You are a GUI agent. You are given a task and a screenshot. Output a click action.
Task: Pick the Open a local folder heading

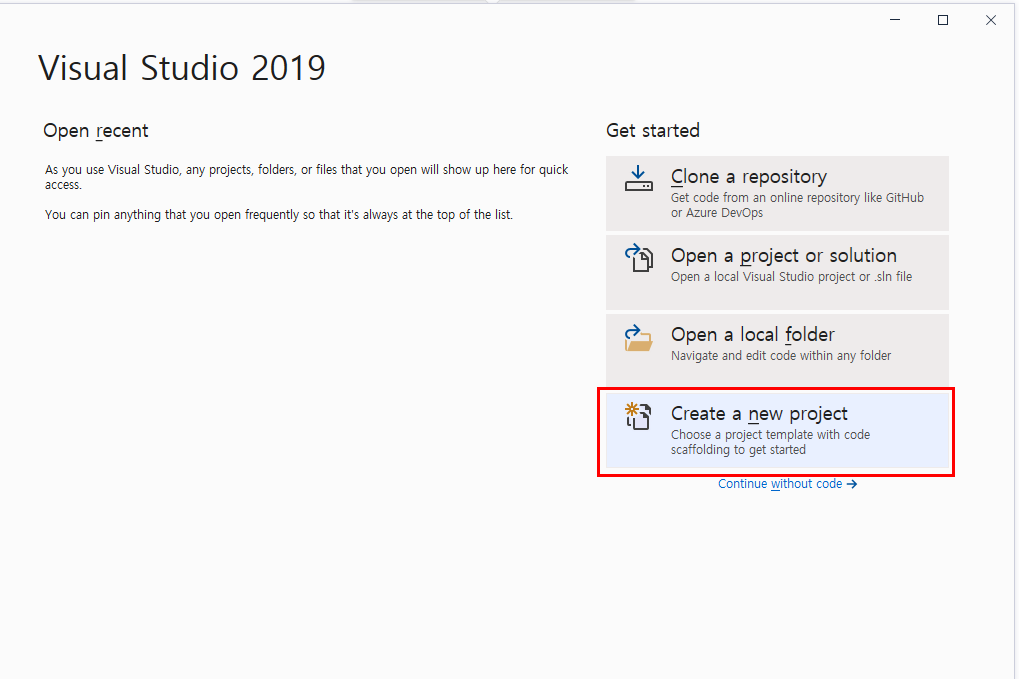[x=753, y=335]
